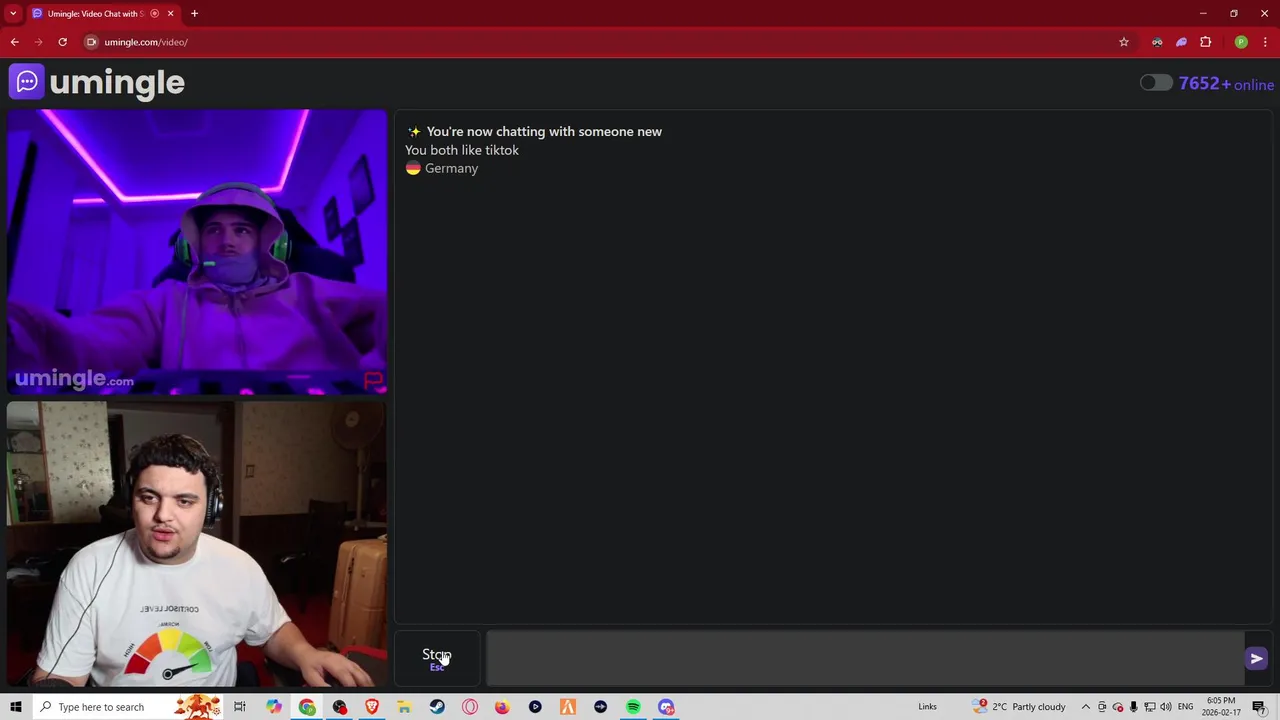
Task: Open the green Chrome profile avatar
Action: coord(1241,42)
